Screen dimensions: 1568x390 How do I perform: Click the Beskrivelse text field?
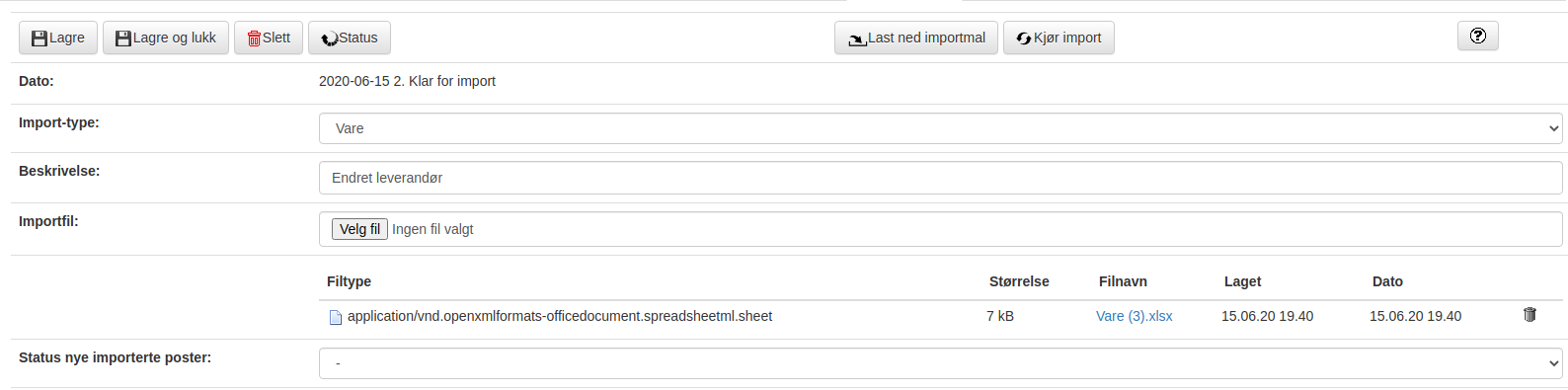point(940,178)
